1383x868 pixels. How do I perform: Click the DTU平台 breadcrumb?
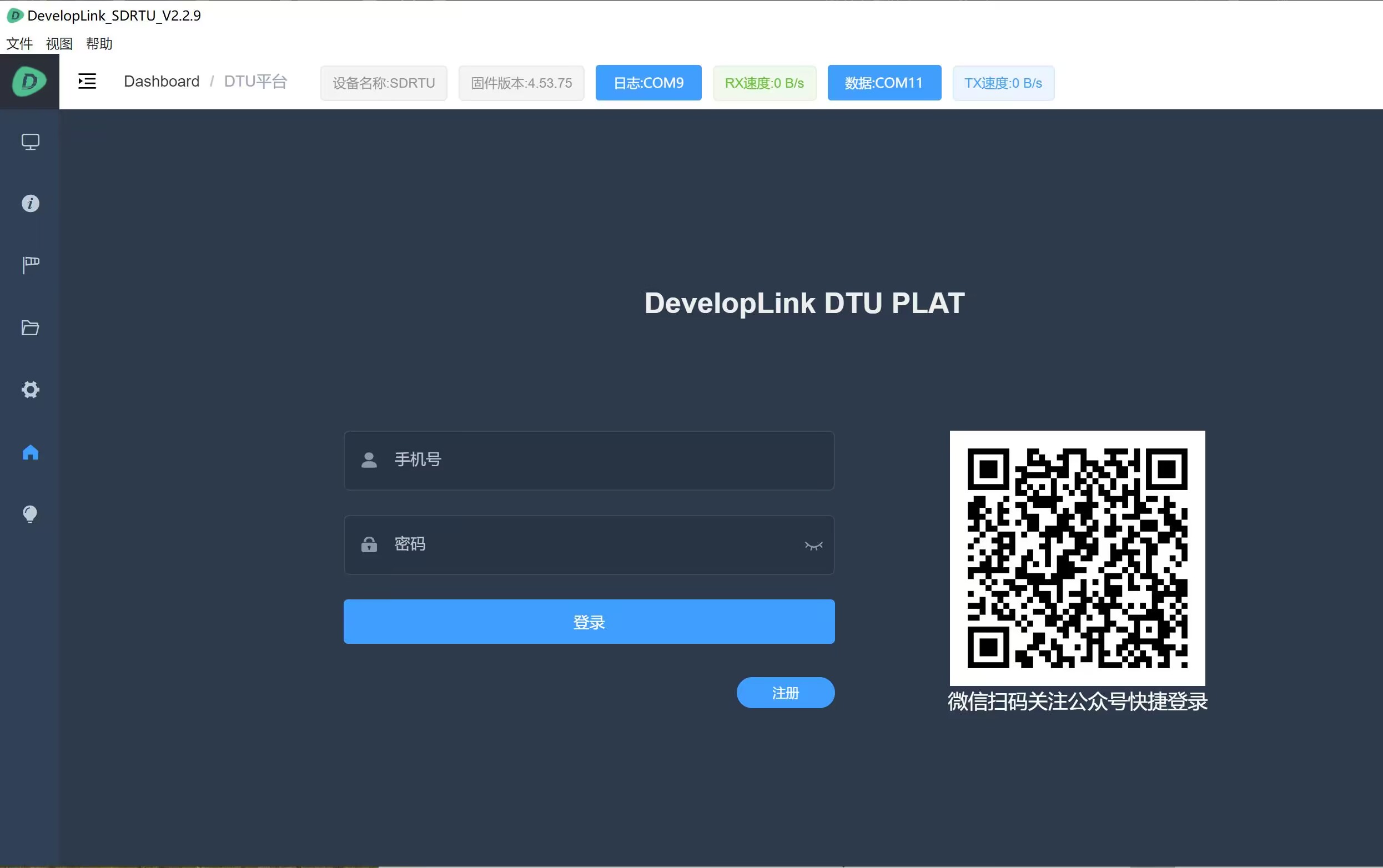pos(255,82)
